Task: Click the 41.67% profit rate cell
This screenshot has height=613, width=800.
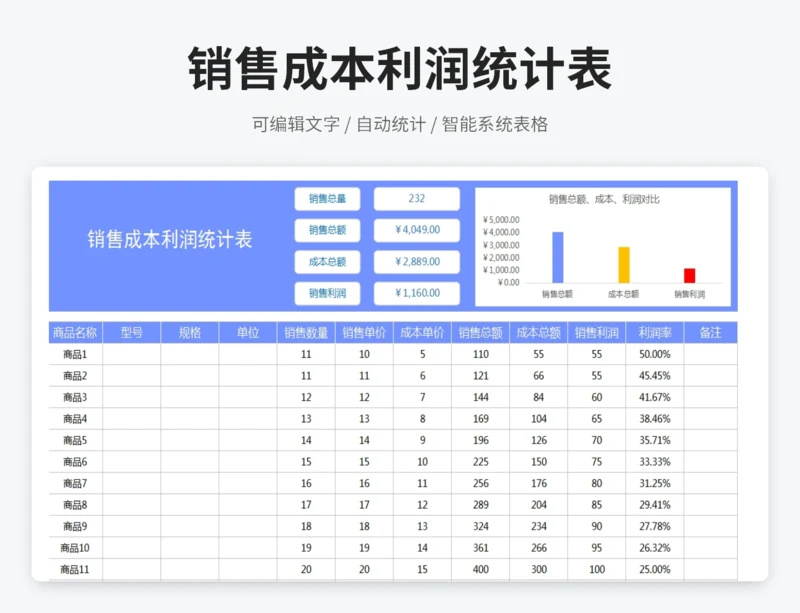Action: [655, 397]
